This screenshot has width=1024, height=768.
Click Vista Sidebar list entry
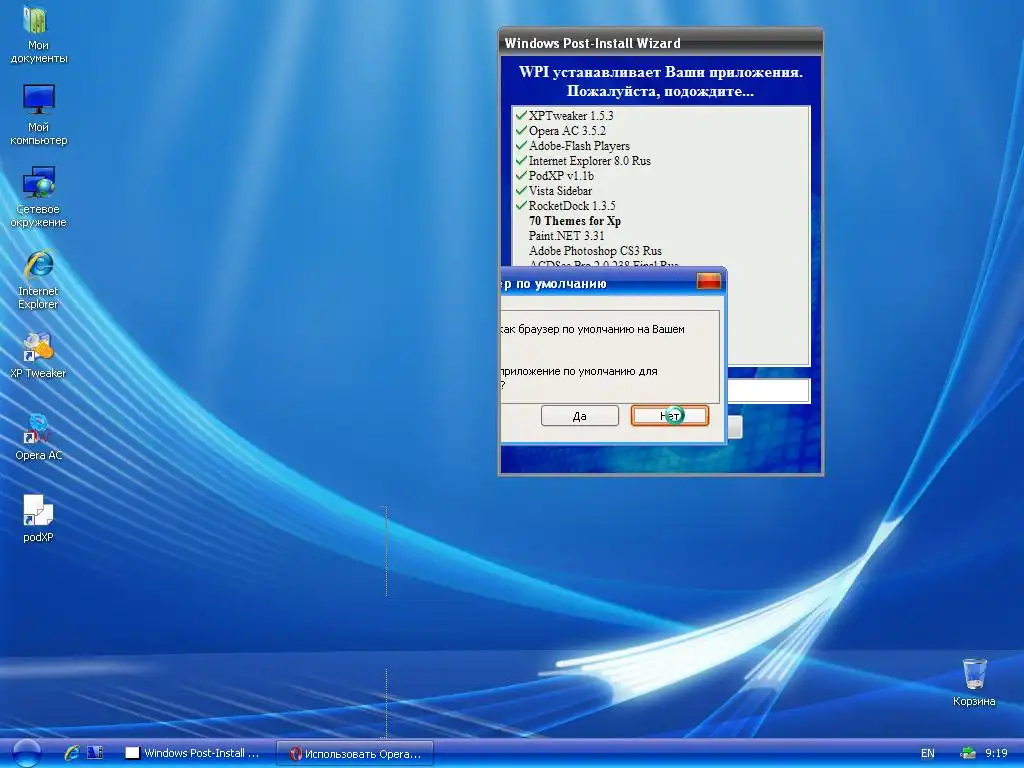[x=560, y=191]
